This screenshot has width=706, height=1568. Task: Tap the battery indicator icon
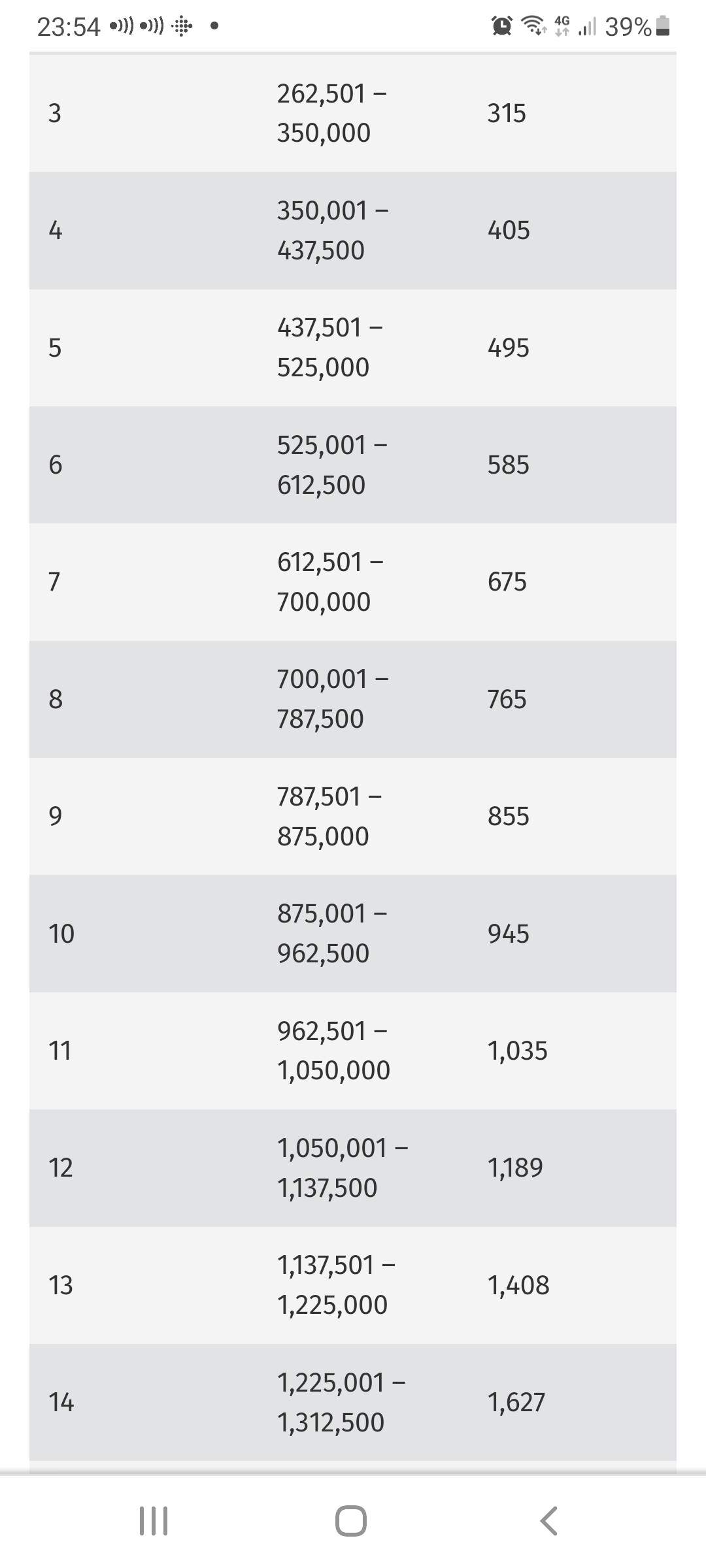(x=663, y=26)
